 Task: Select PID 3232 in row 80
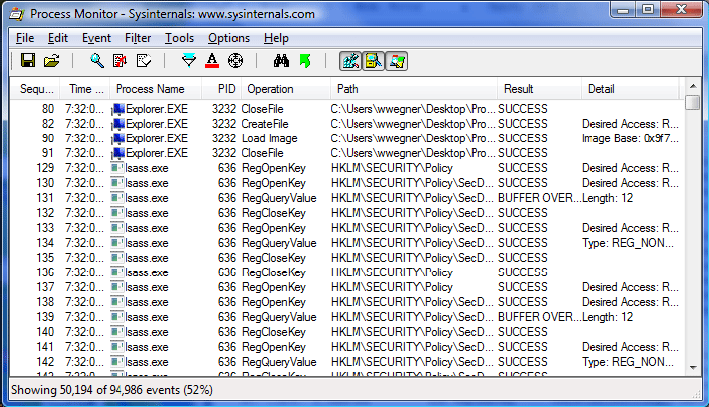point(224,109)
